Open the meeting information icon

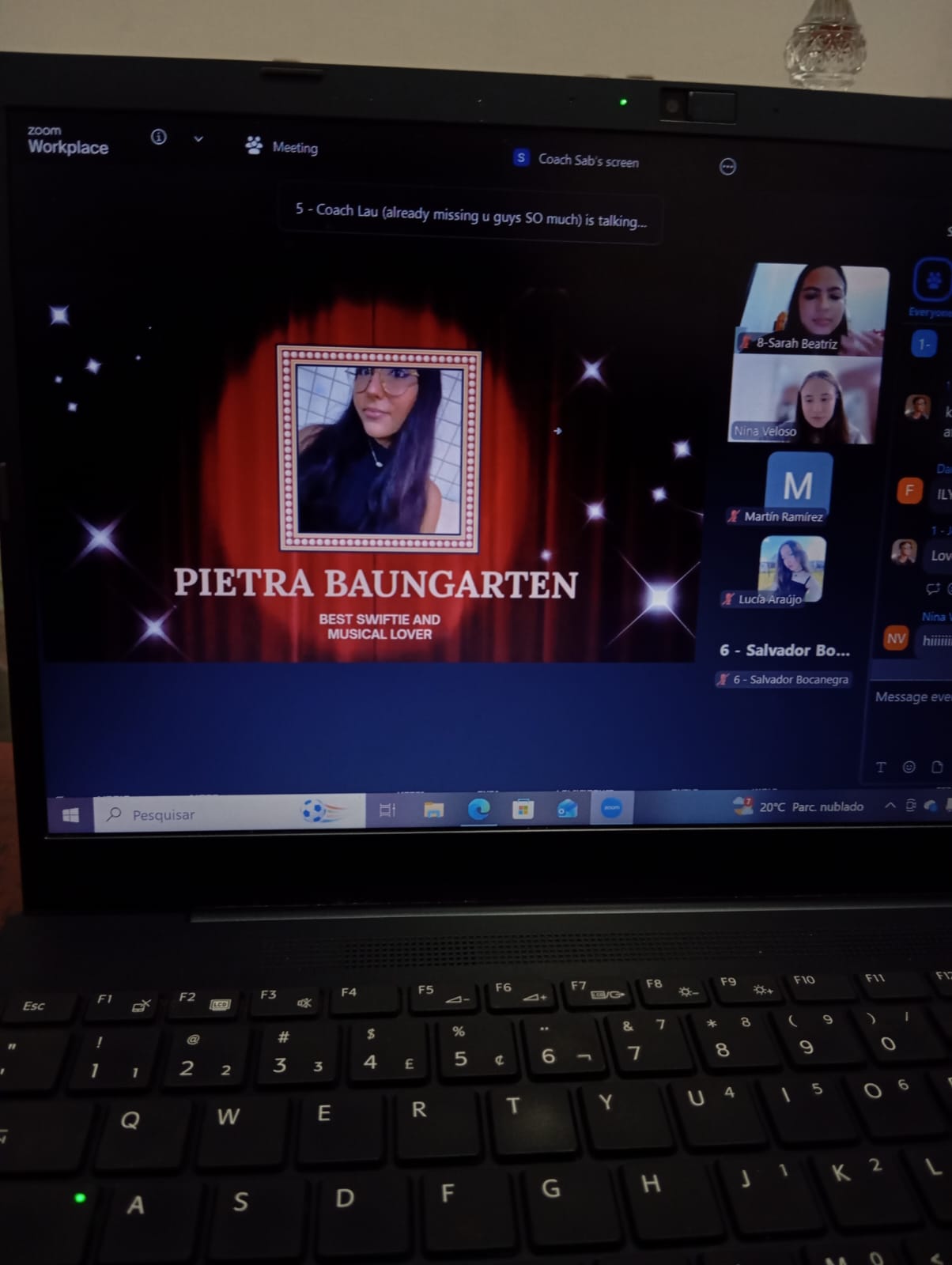[159, 137]
